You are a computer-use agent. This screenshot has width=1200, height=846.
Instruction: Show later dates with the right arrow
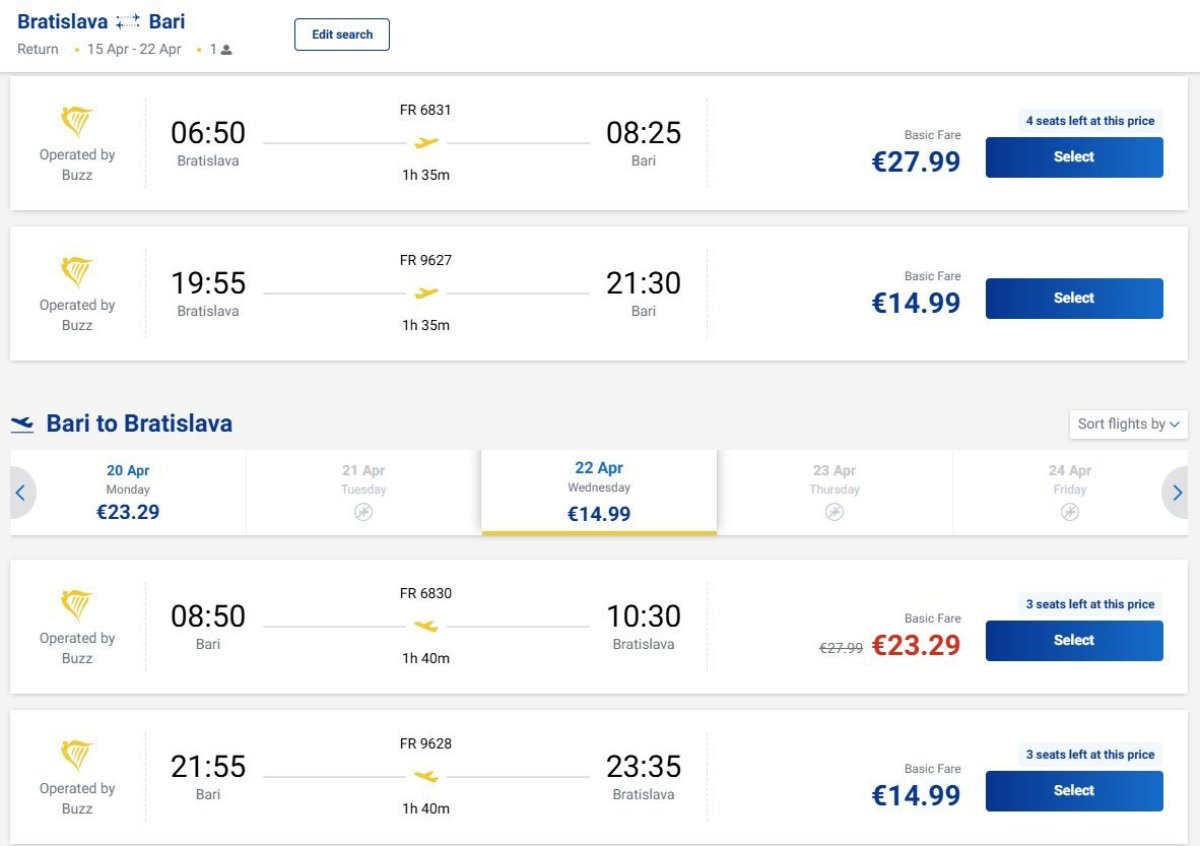[1177, 493]
